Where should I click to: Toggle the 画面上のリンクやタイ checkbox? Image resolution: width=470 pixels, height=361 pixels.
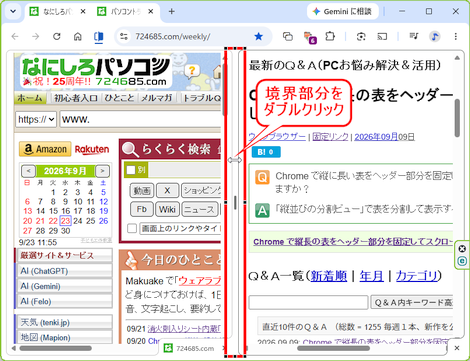point(132,229)
